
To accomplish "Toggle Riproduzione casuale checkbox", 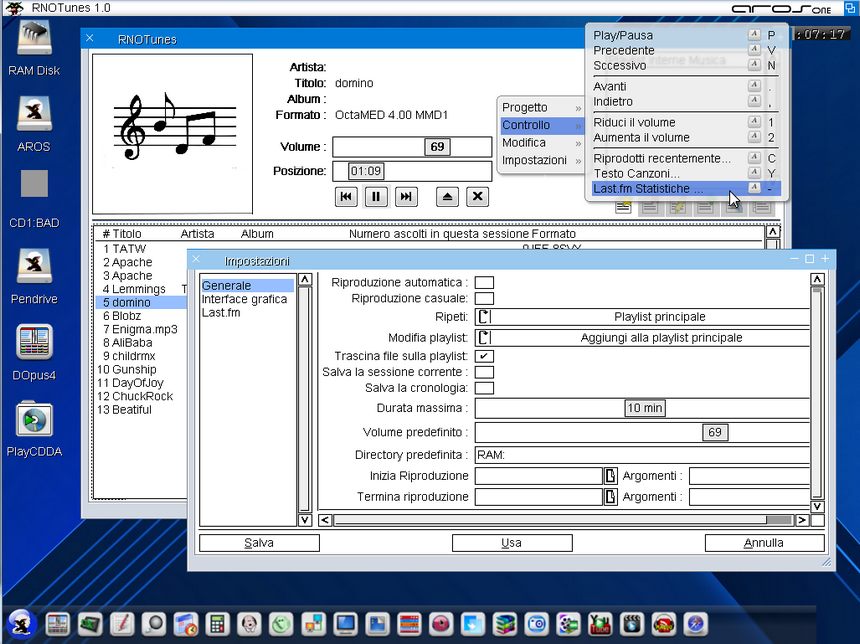I will pos(484,298).
